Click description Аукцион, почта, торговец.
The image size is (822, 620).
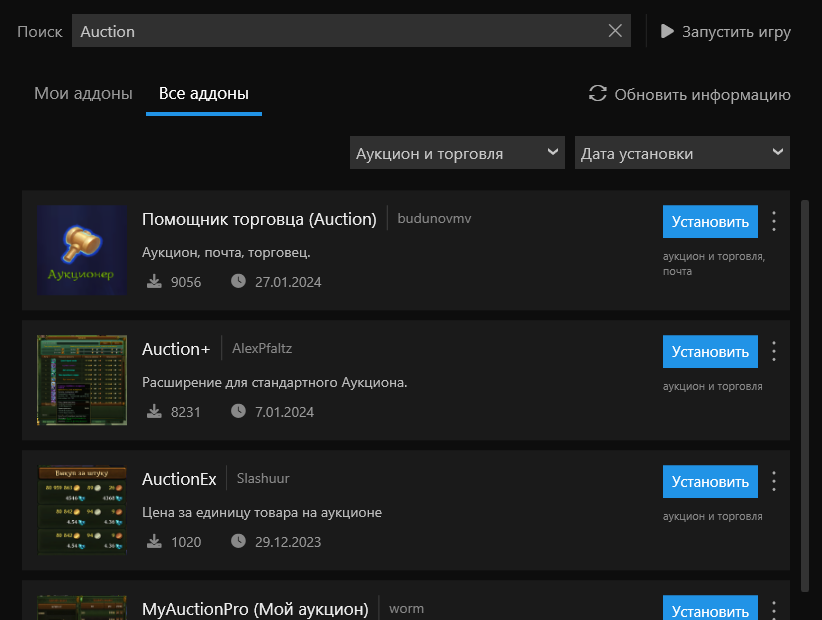[226, 253]
